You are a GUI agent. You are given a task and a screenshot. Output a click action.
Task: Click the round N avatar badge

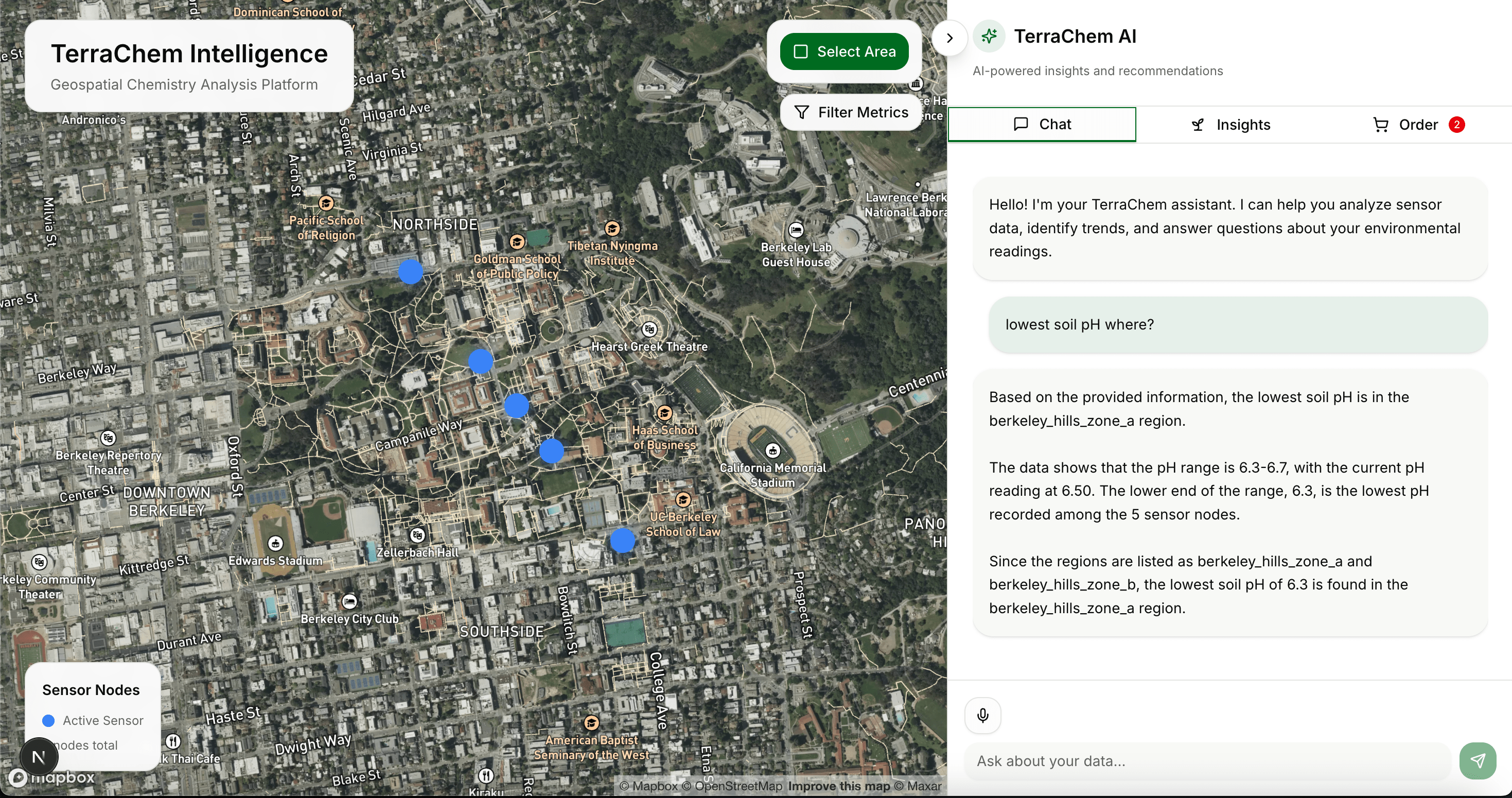(x=39, y=757)
